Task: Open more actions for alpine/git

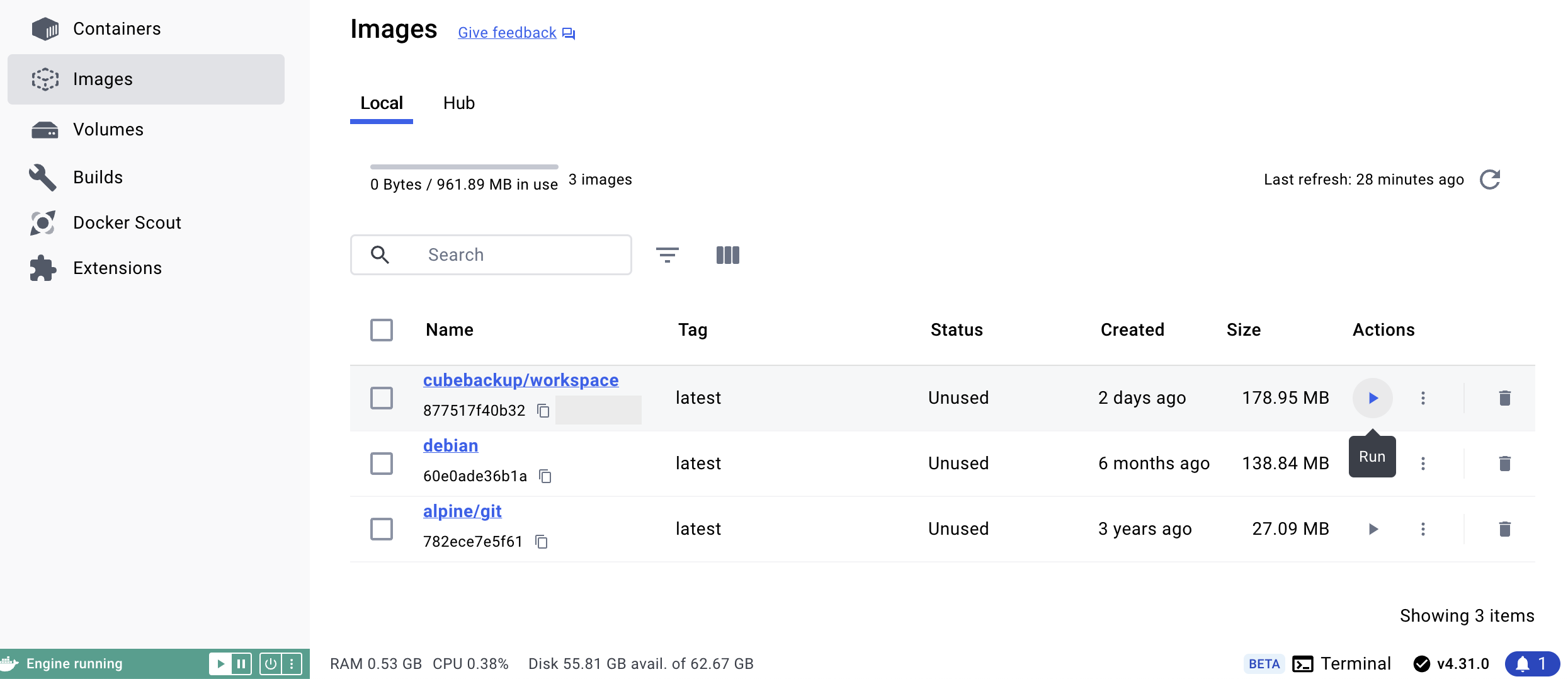Action: (x=1423, y=529)
